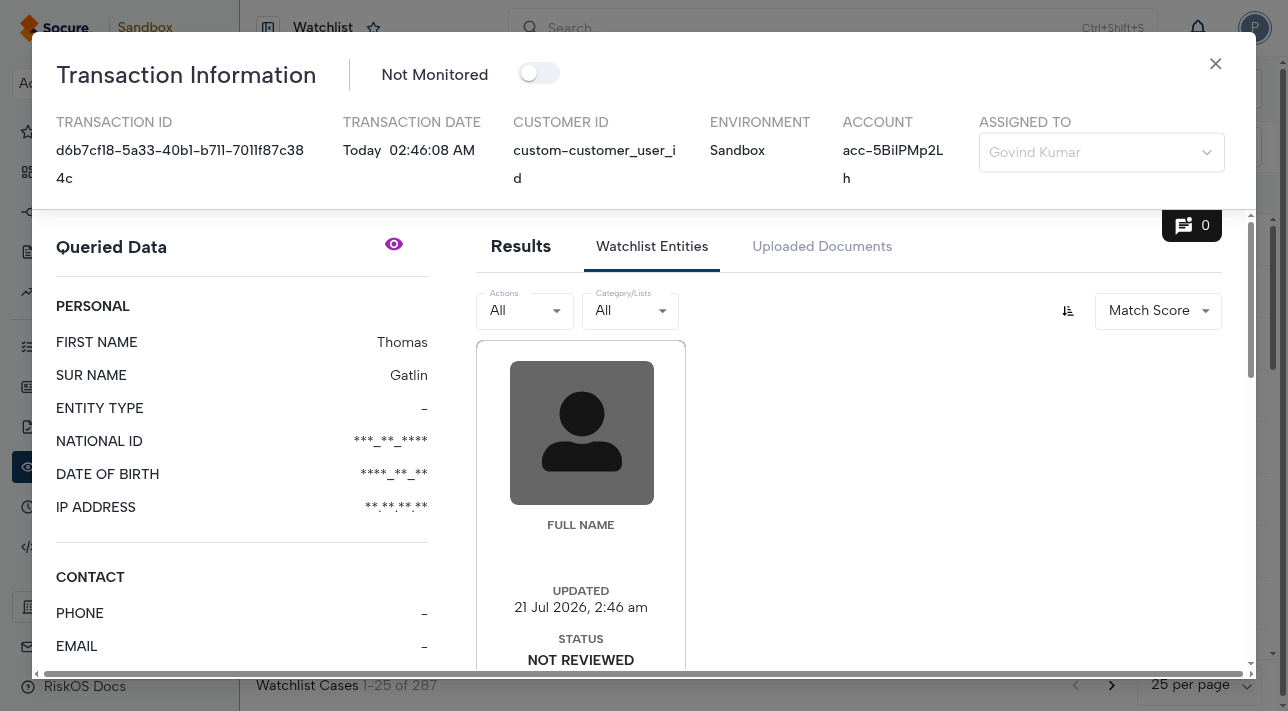
Task: Click the sur name value Gatlin
Action: coord(409,375)
